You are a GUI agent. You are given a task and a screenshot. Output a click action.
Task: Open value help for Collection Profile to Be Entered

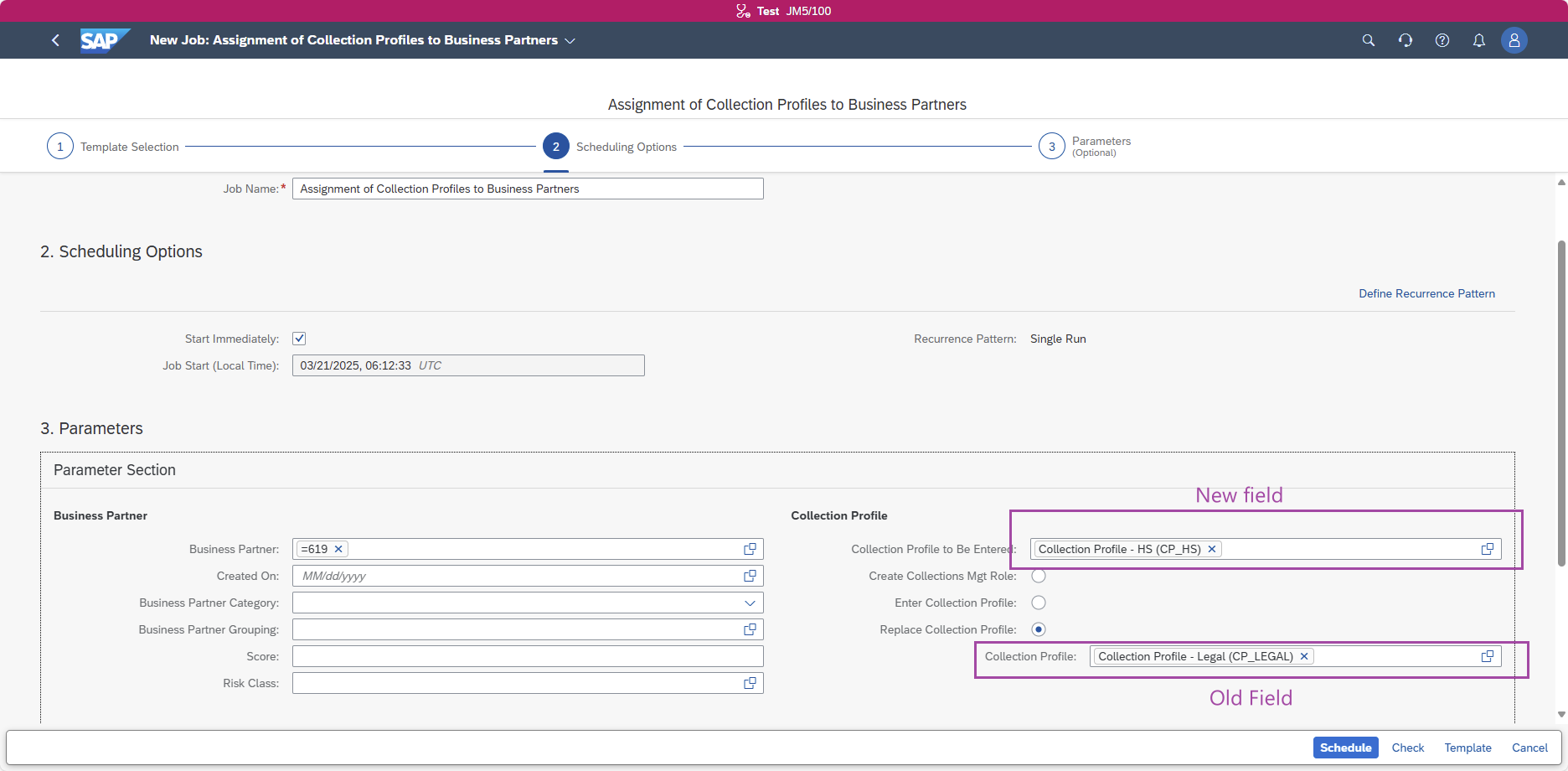(x=1488, y=549)
